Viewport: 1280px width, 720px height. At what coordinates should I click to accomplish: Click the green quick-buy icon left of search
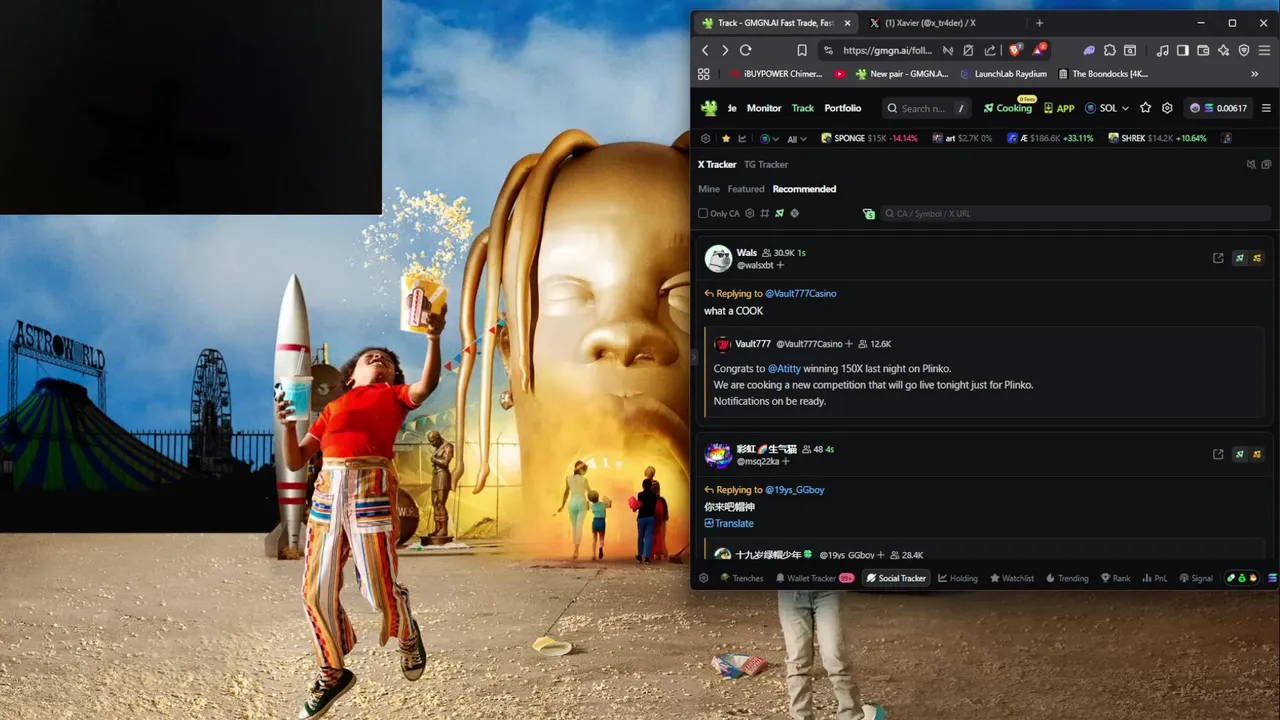(x=869, y=213)
